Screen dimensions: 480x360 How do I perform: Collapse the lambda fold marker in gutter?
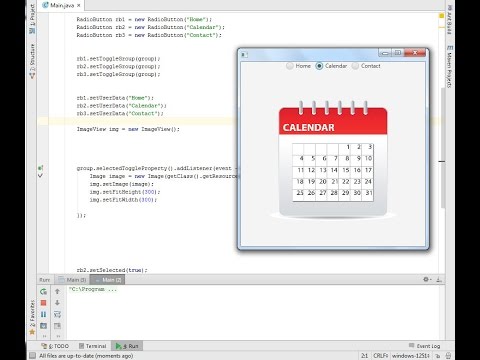pyautogui.click(x=40, y=175)
